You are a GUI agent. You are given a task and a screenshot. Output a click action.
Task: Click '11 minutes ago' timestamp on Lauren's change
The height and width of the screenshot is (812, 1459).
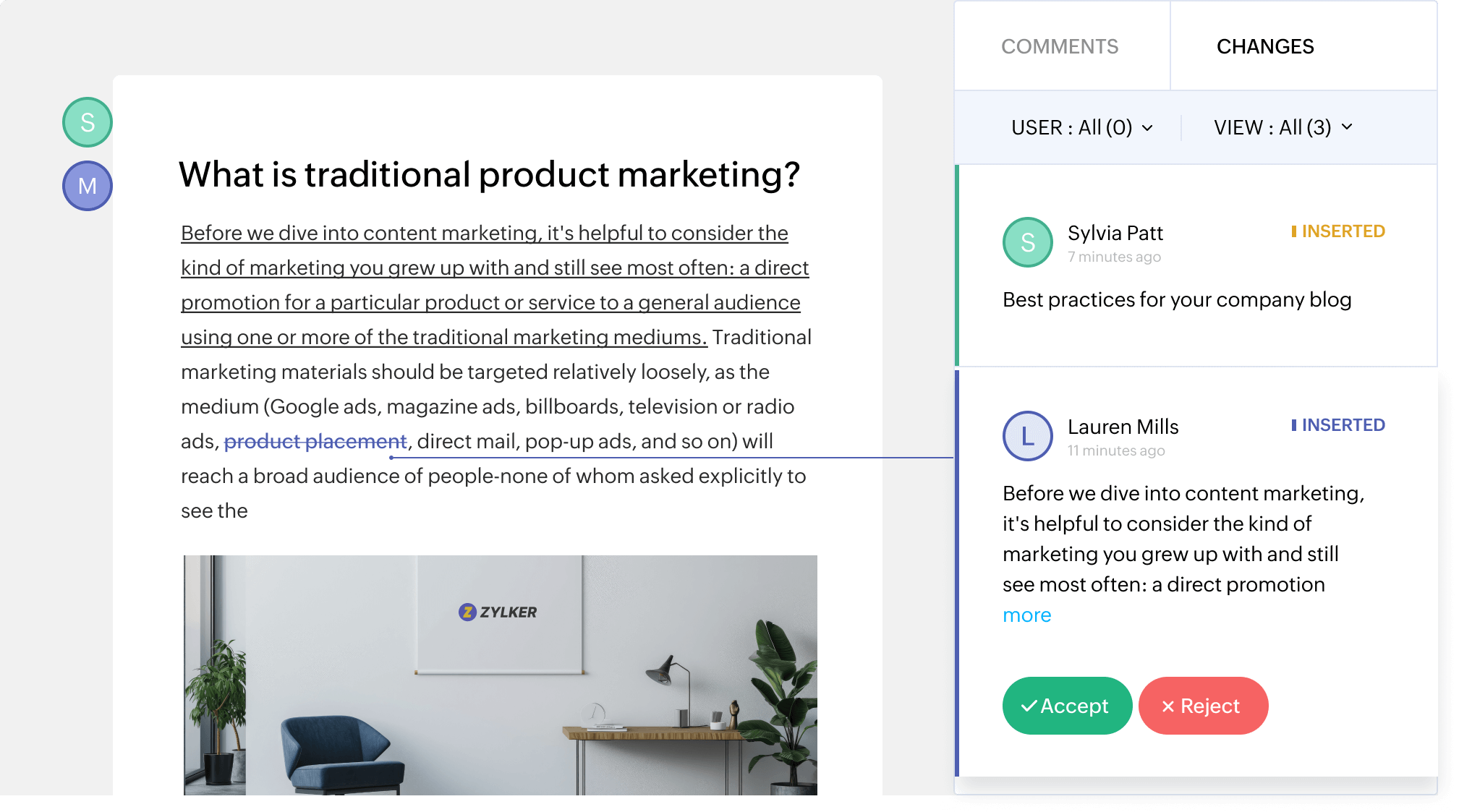1116,450
